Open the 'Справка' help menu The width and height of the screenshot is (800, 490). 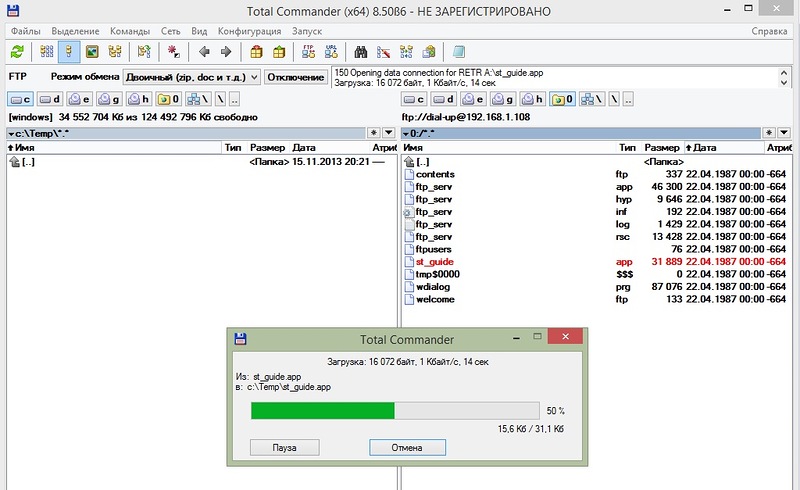coord(769,31)
